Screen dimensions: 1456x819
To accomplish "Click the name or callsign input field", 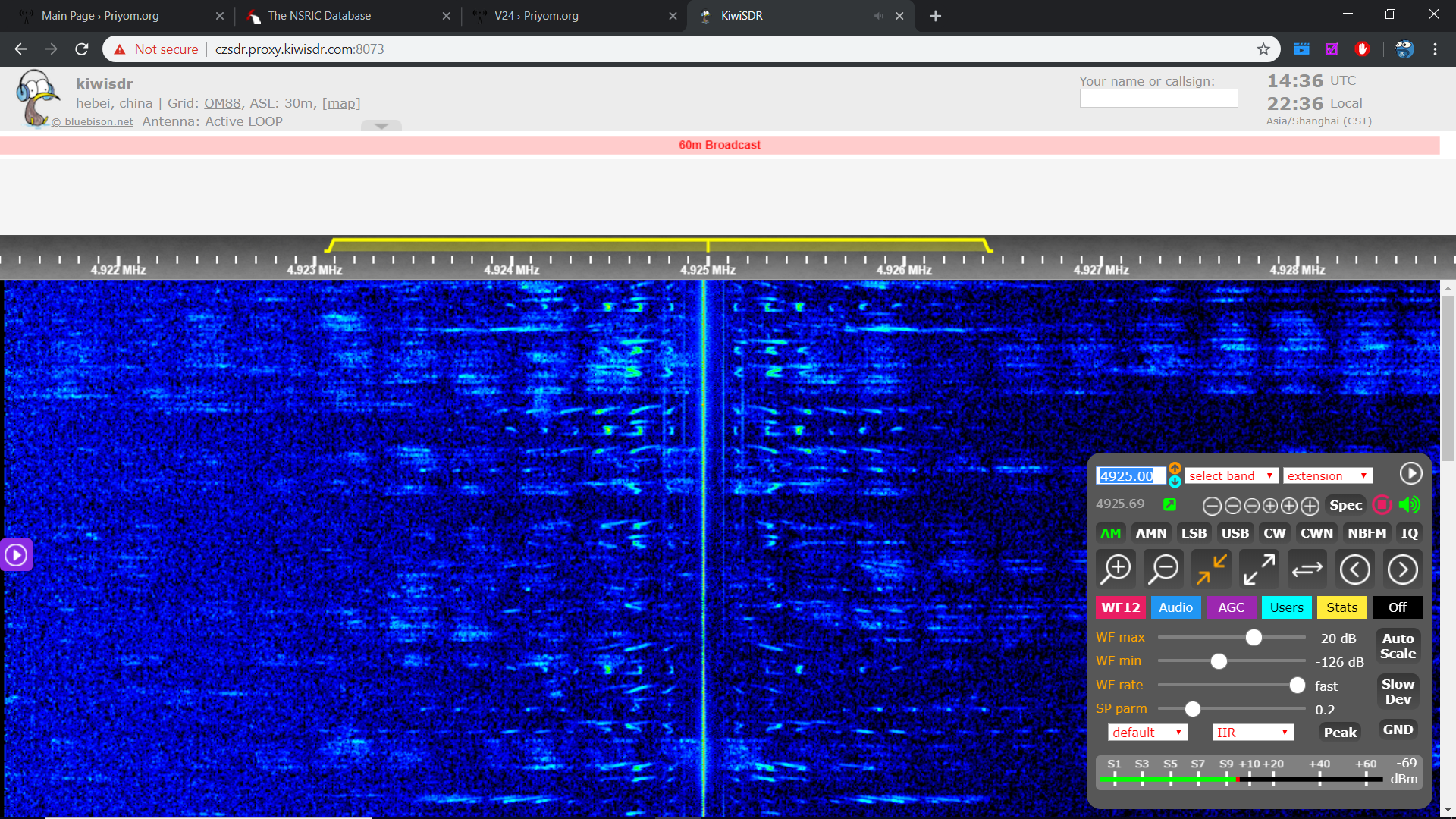I will [1158, 99].
